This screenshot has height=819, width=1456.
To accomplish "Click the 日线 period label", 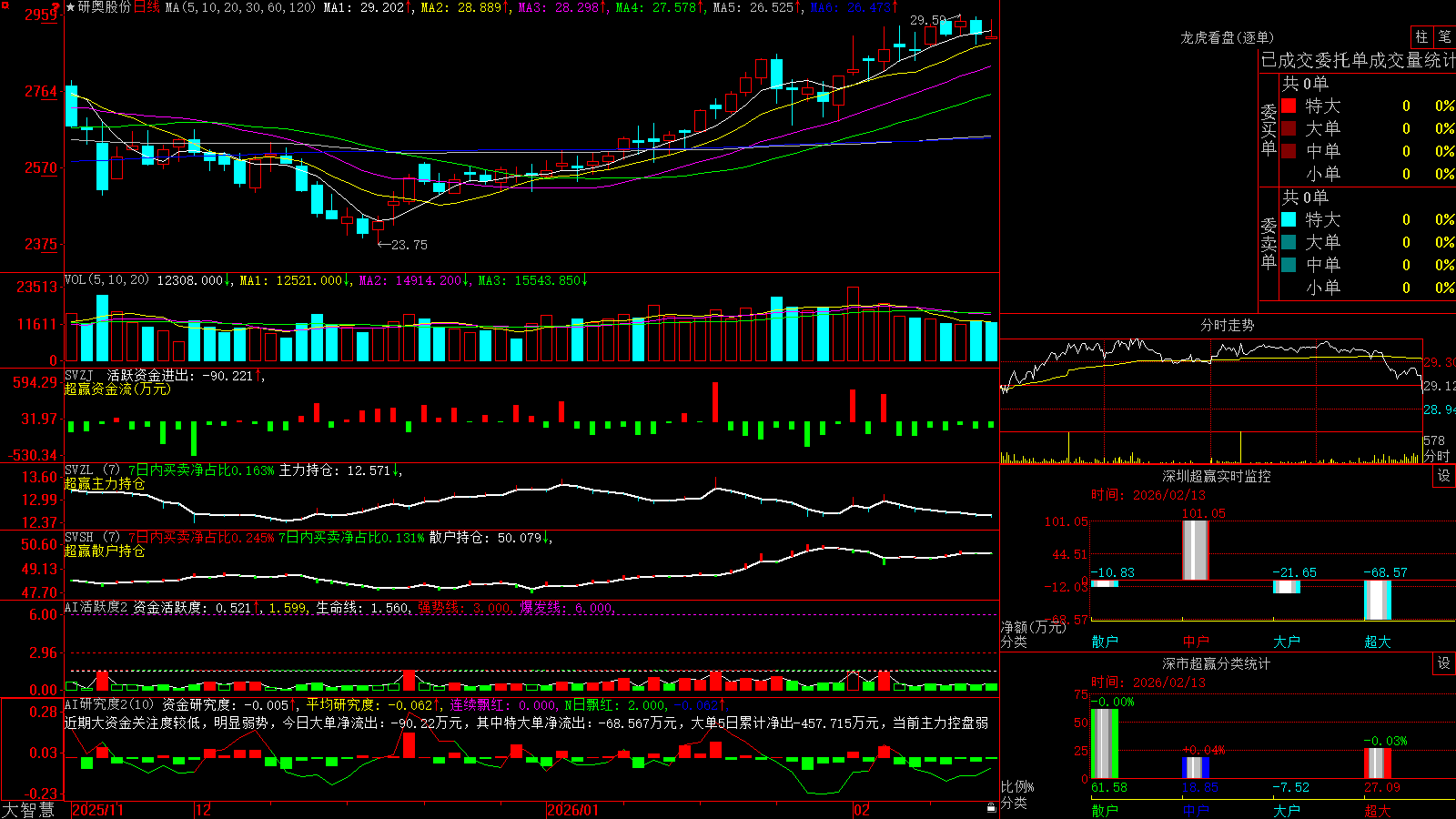I will coord(147,7).
